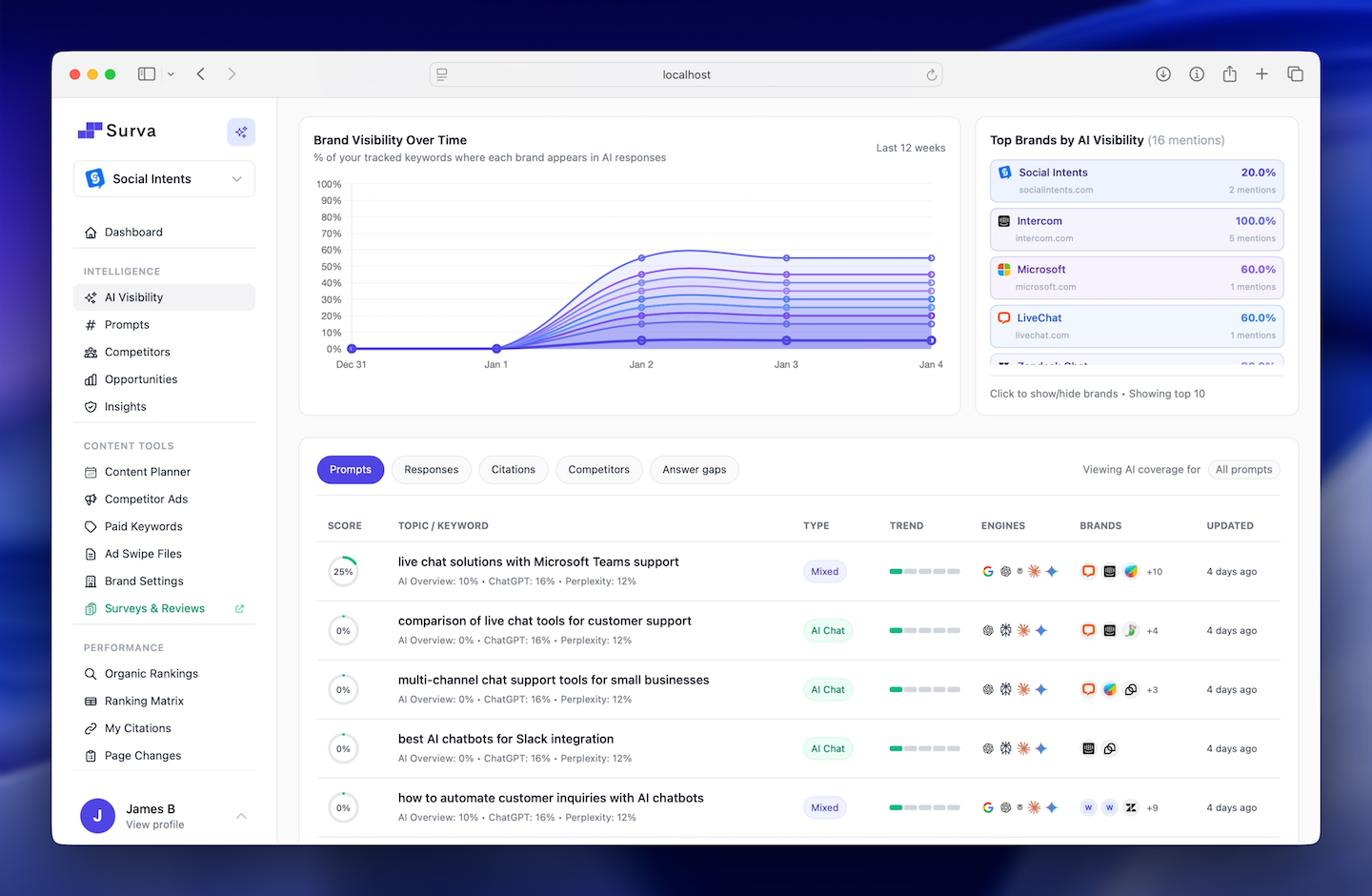The height and width of the screenshot is (896, 1372).
Task: Toggle the LiveChat brand on the visibility chart
Action: tap(1136, 325)
